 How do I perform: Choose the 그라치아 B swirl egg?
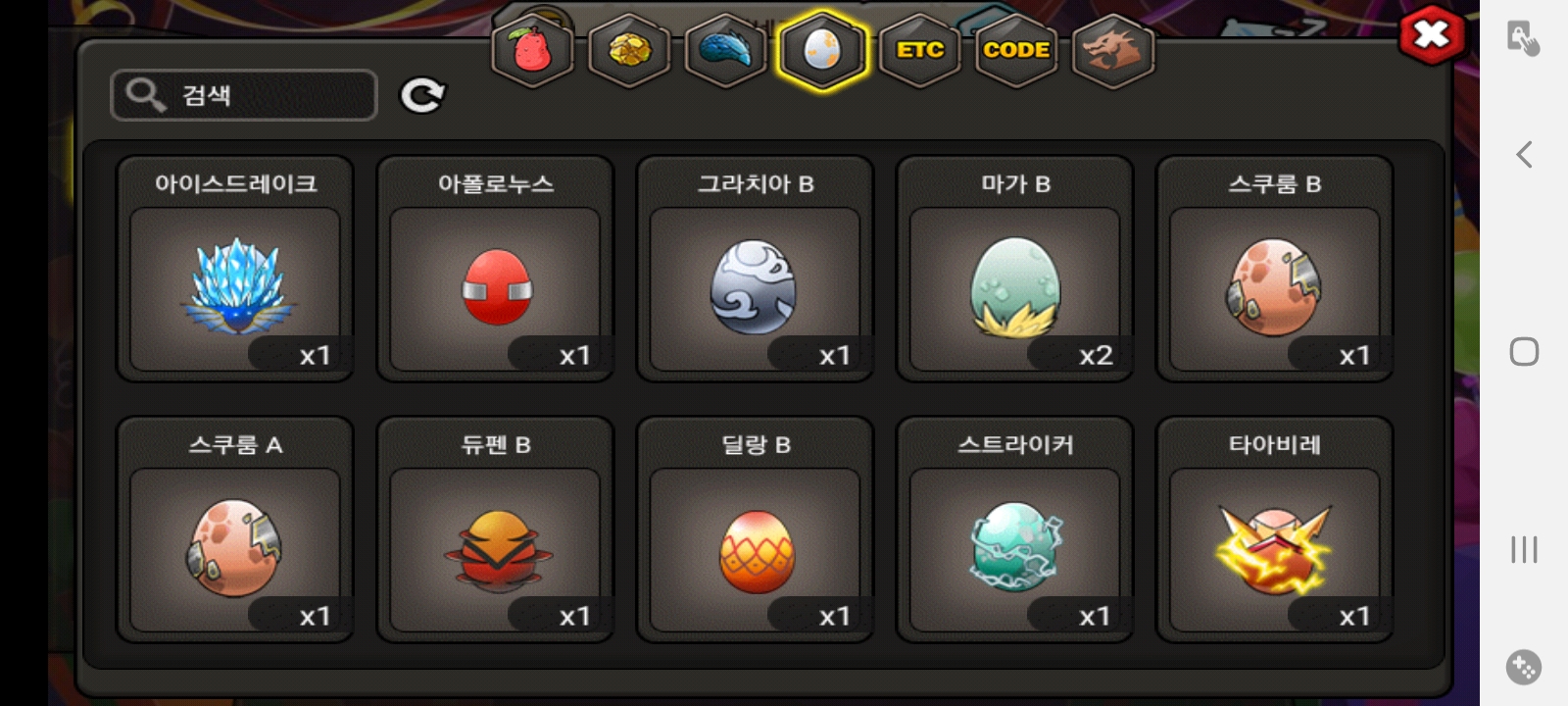(755, 269)
